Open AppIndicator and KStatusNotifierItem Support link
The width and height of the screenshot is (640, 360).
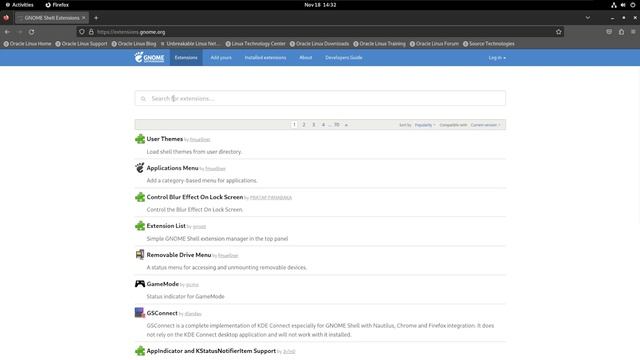click(x=211, y=351)
